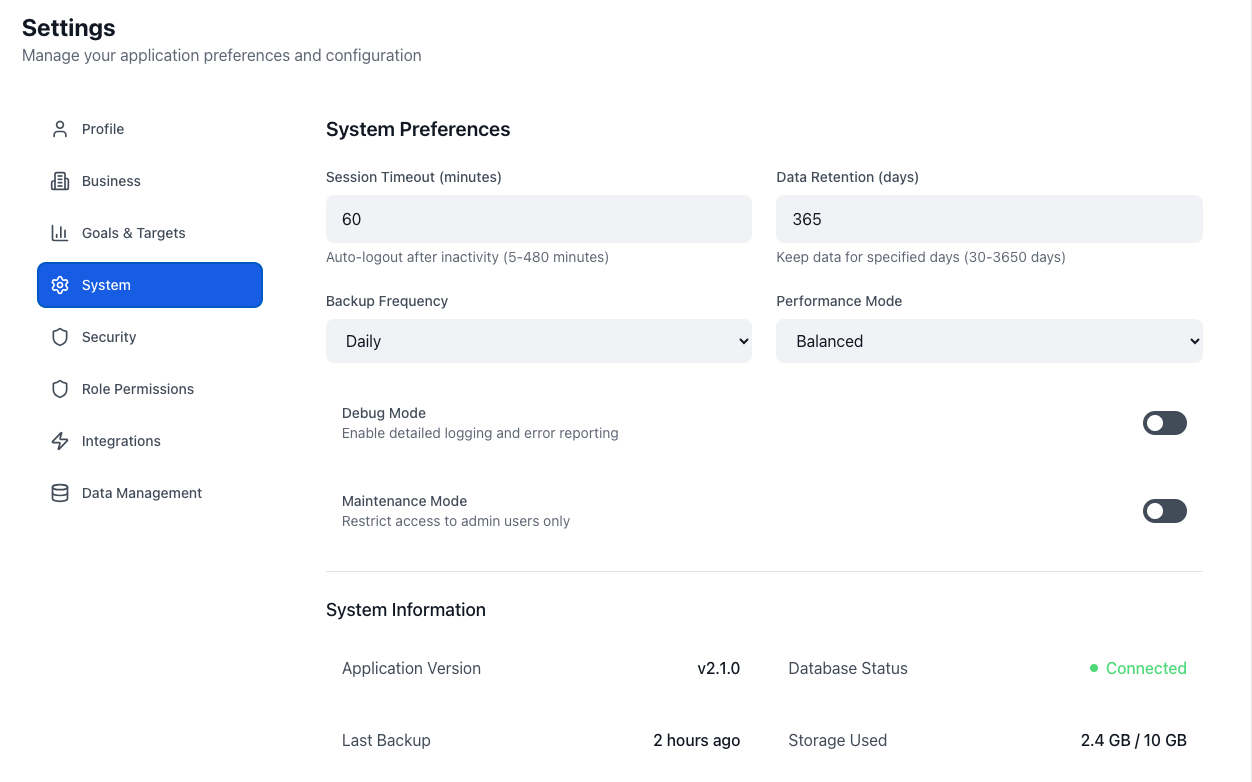Open the Business settings label
1252x782 pixels.
coord(111,181)
